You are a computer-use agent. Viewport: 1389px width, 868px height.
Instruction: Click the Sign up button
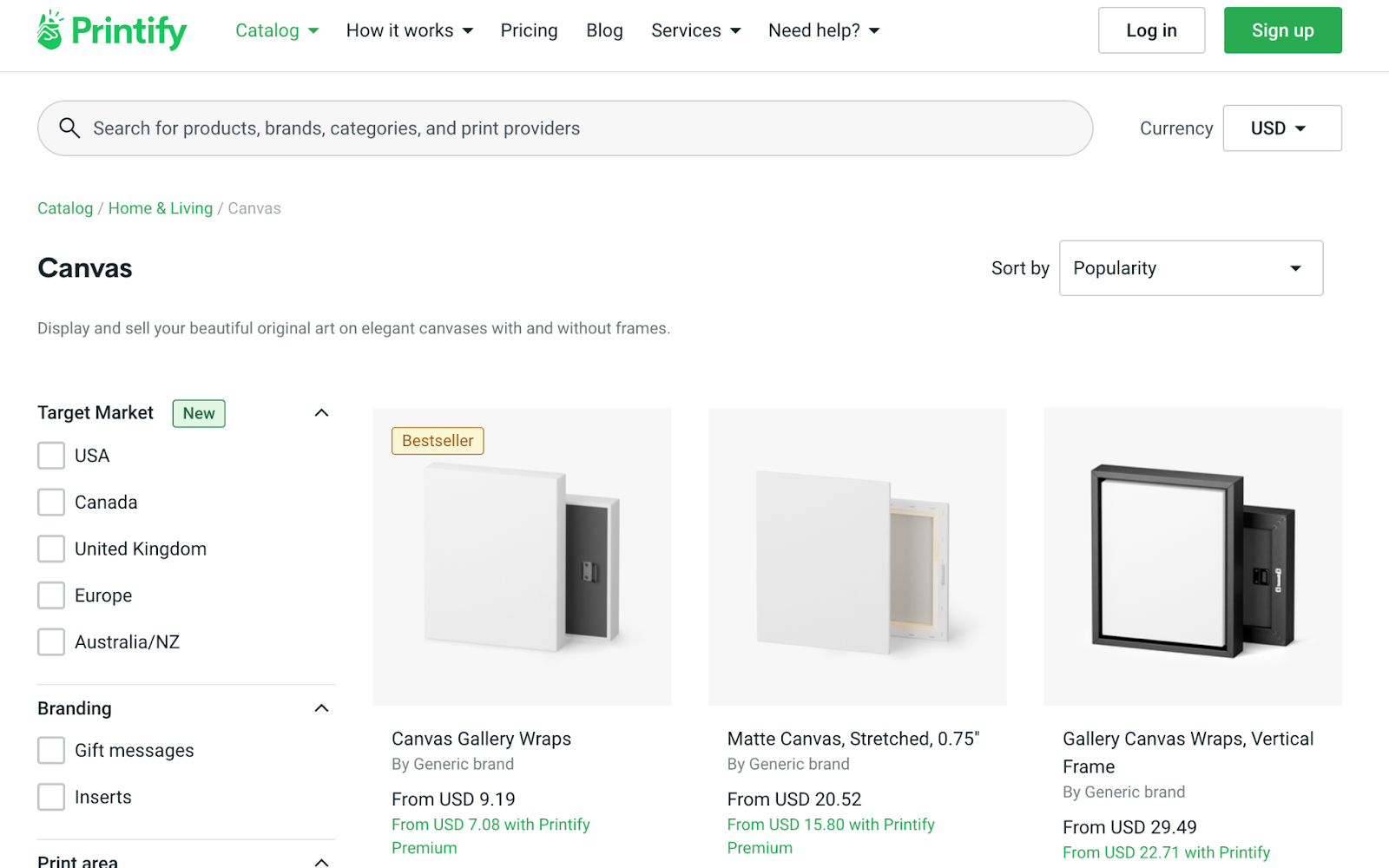[1282, 30]
